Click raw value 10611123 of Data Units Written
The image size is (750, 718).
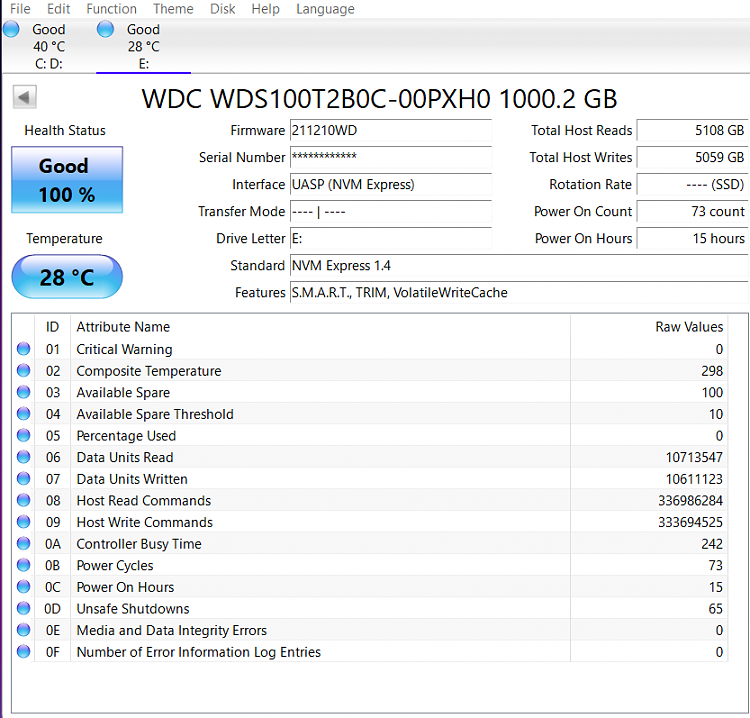click(694, 479)
